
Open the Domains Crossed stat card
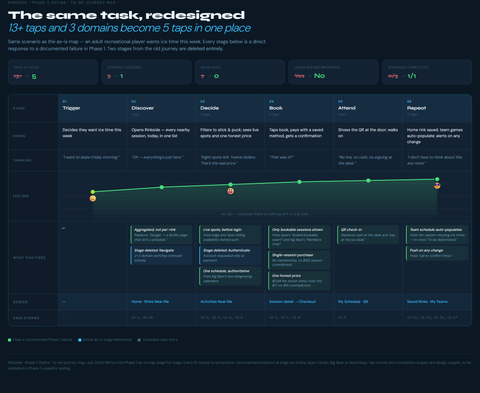[146, 72]
